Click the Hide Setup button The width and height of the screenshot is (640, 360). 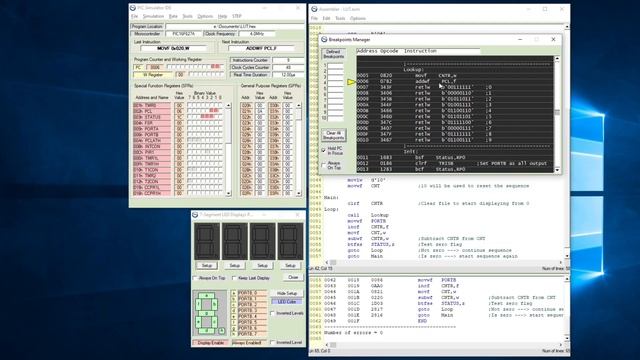coord(287,293)
